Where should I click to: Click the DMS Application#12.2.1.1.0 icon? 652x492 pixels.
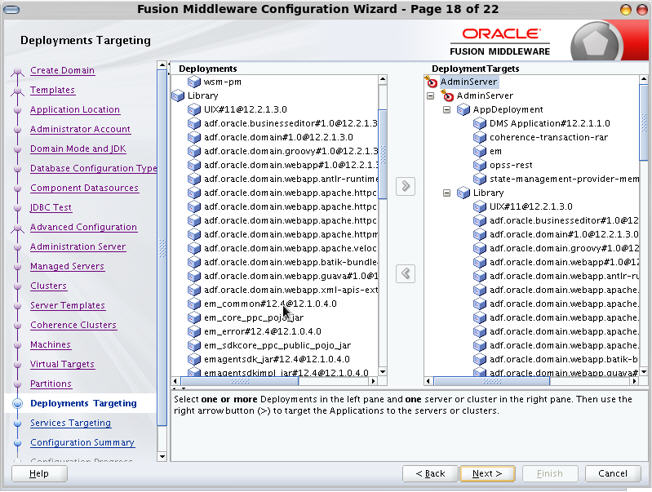(x=479, y=124)
